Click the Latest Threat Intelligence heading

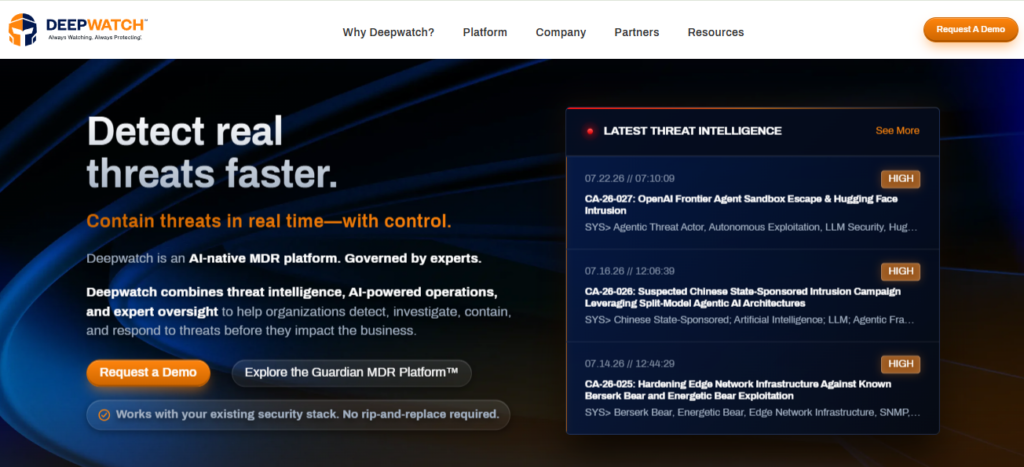click(692, 131)
